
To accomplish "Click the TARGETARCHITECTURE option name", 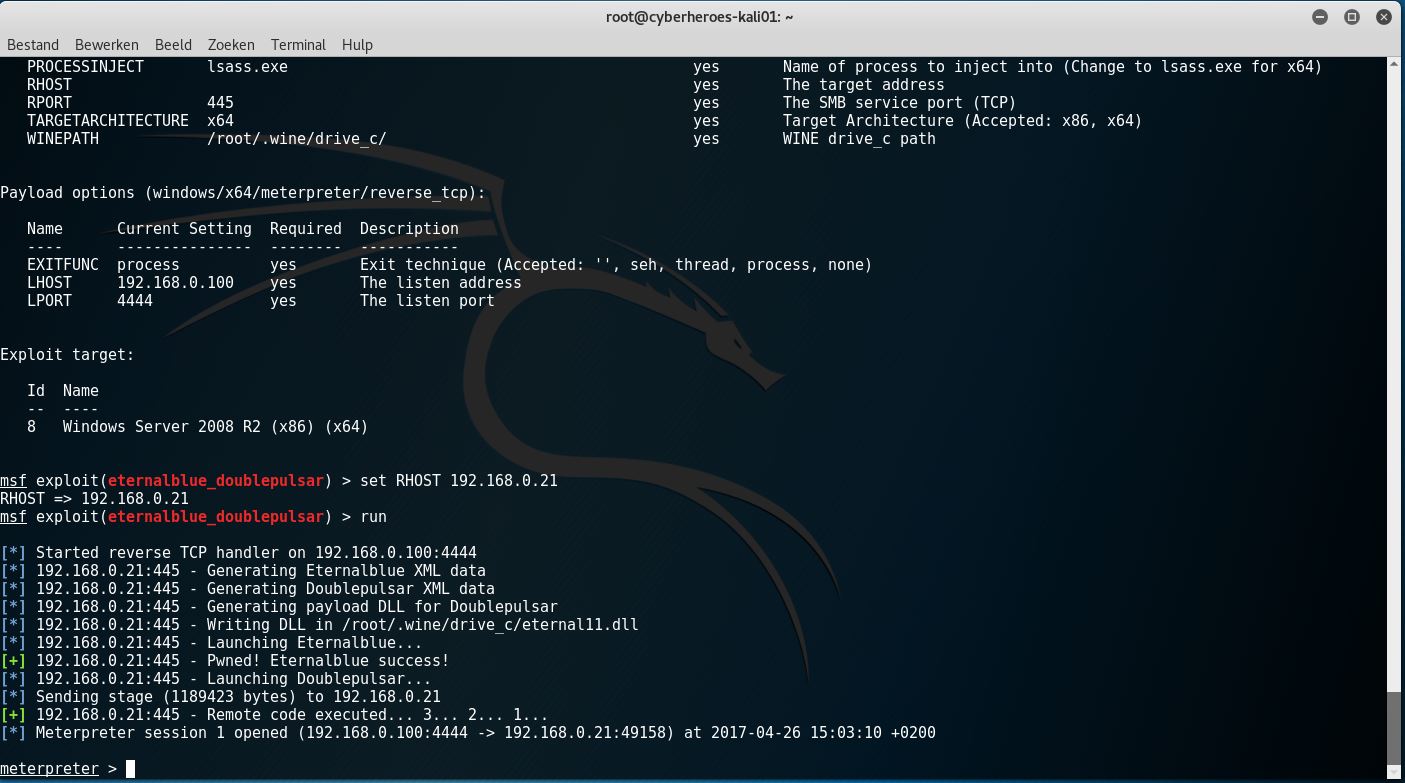I will (x=107, y=121).
